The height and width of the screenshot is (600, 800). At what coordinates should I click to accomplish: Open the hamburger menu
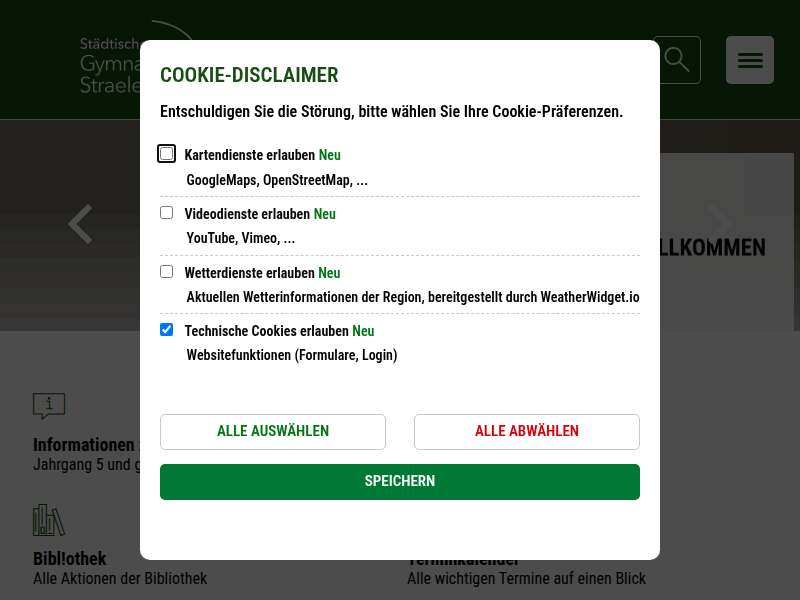tap(750, 60)
